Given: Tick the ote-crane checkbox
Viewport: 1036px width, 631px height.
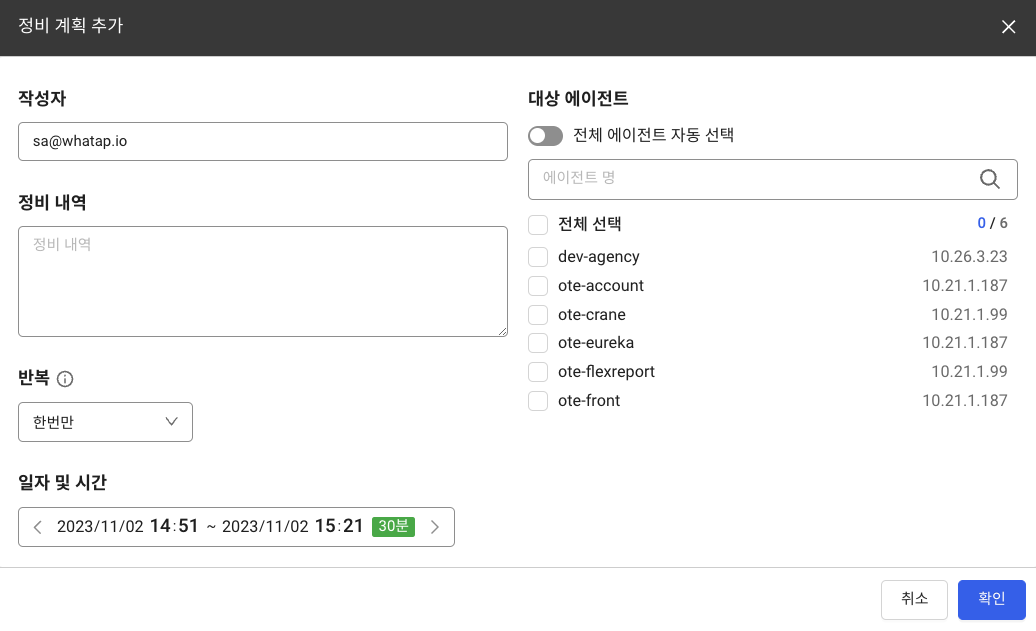Looking at the screenshot, I should [x=538, y=315].
